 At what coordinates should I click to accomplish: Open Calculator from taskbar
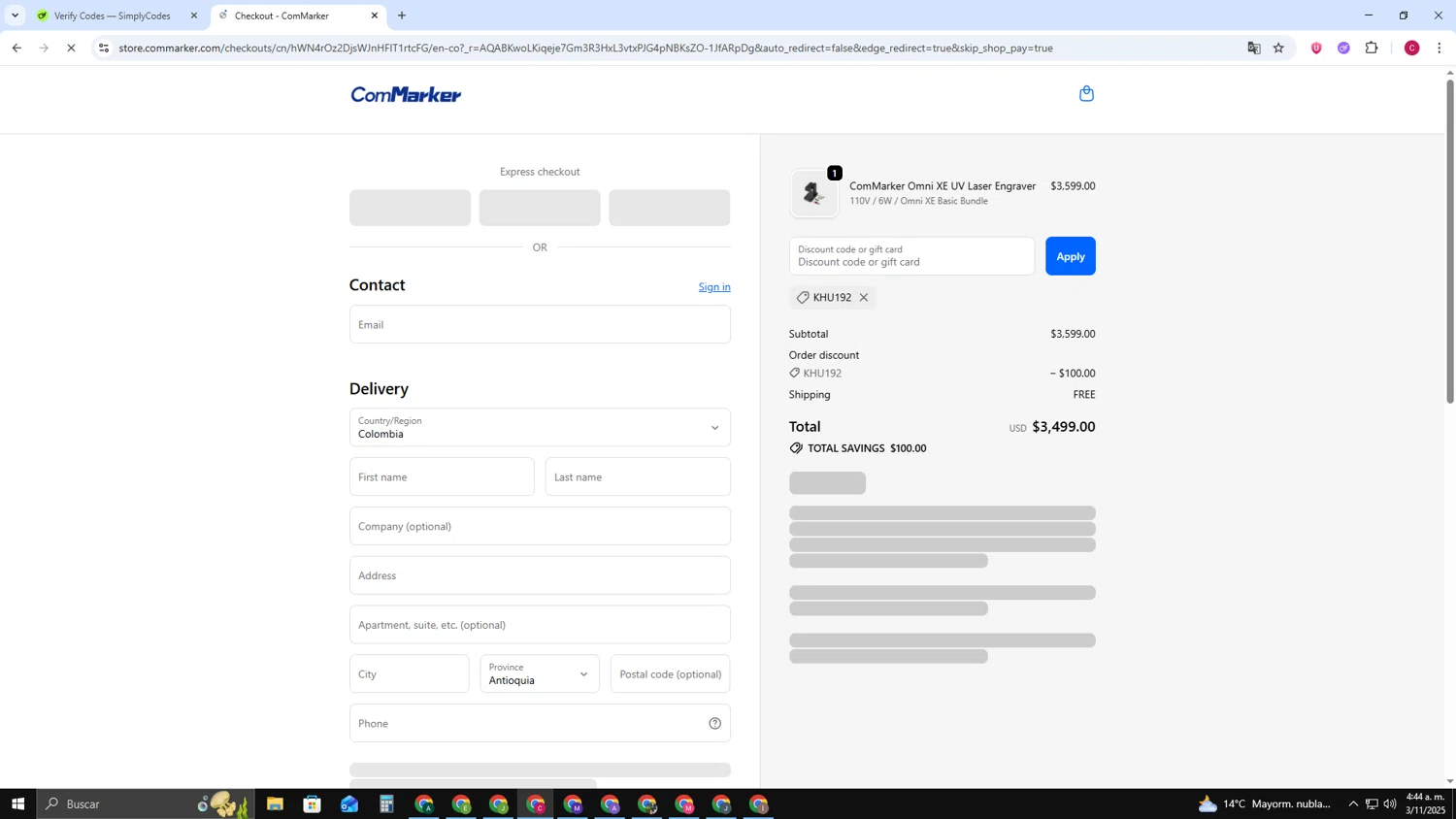coord(386,803)
